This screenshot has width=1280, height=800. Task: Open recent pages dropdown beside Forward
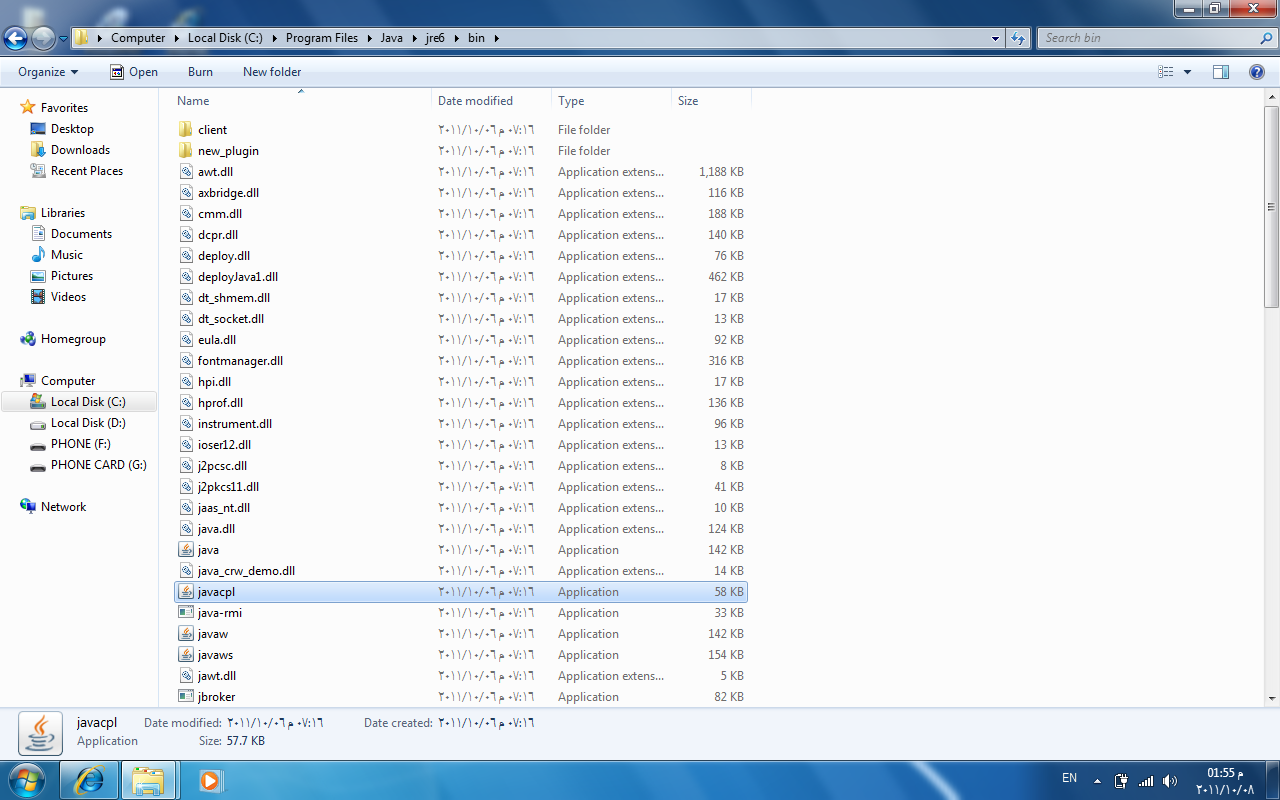click(64, 39)
